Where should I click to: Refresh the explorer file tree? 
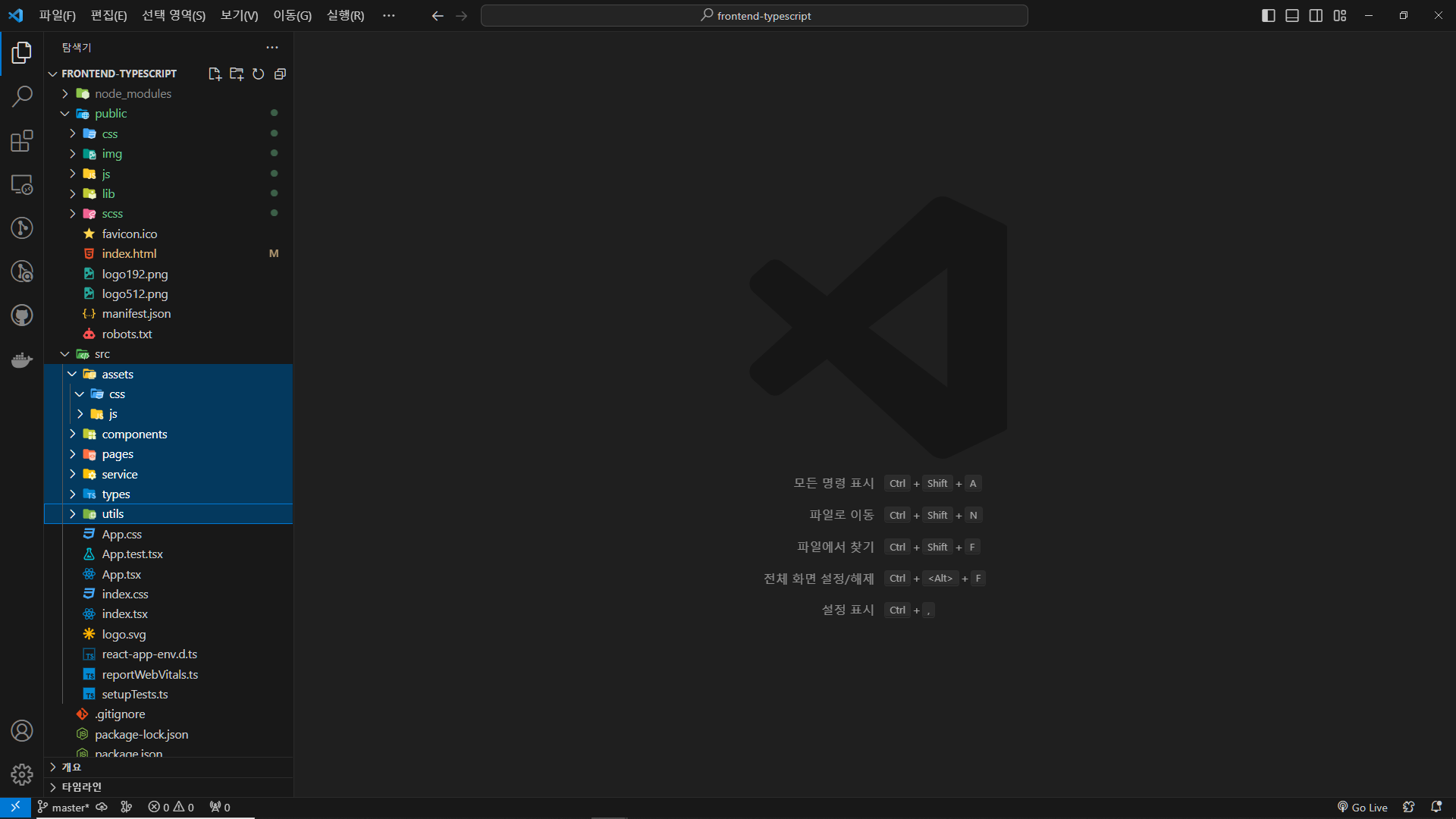point(259,74)
